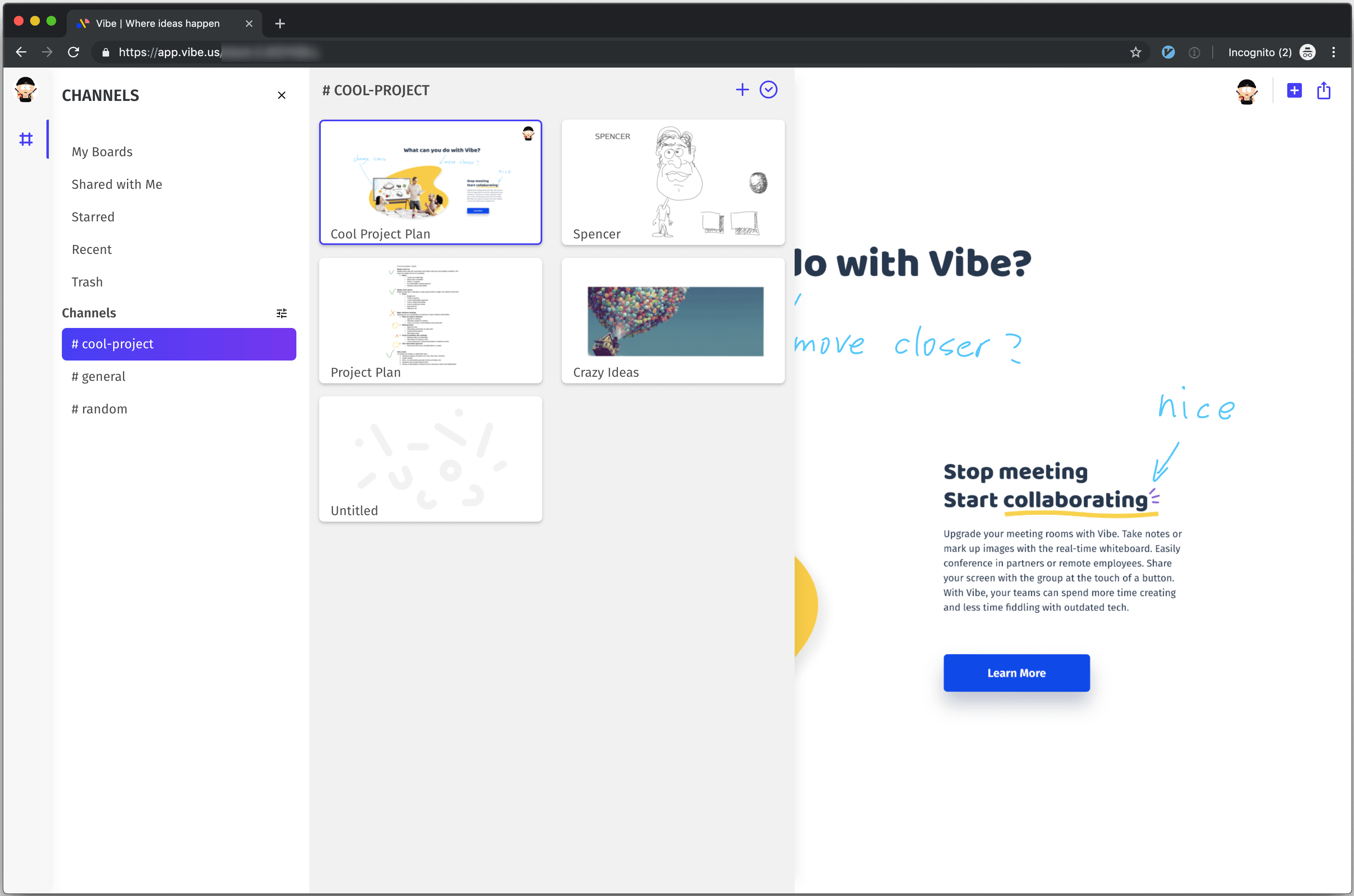
Task: Open the Spencer board thumbnail
Action: [x=673, y=182]
